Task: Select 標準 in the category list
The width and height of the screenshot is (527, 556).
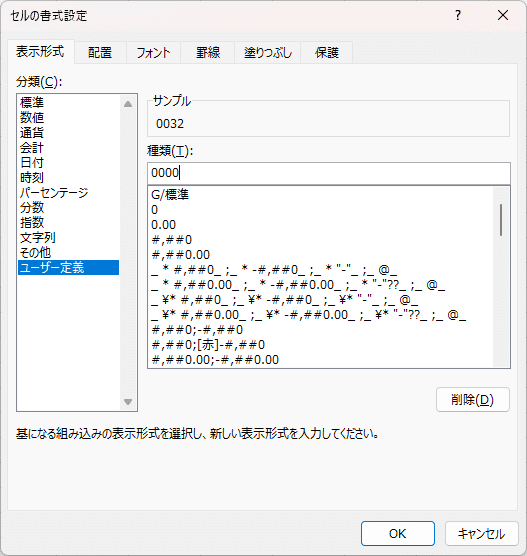Action: 68,102
